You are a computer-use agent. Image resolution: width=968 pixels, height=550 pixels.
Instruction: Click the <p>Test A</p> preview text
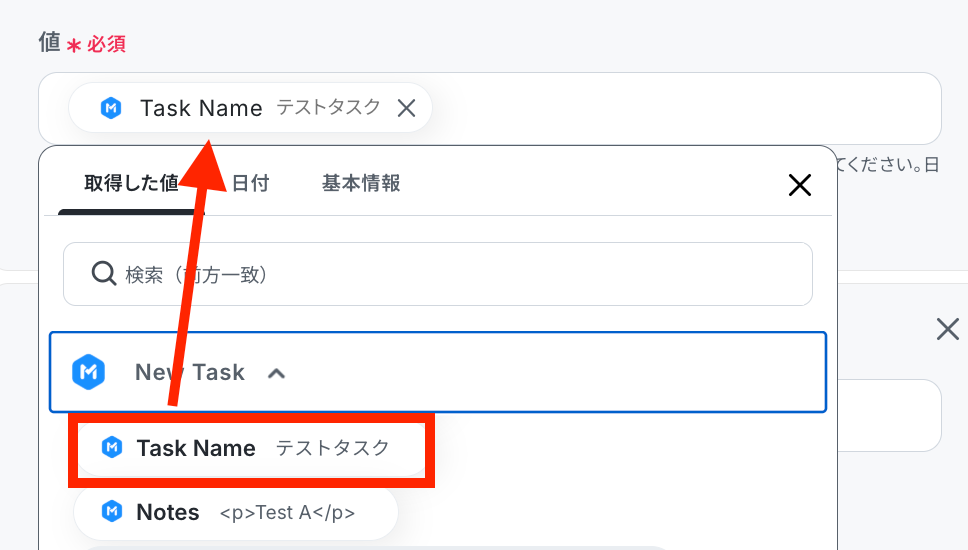[x=287, y=513]
